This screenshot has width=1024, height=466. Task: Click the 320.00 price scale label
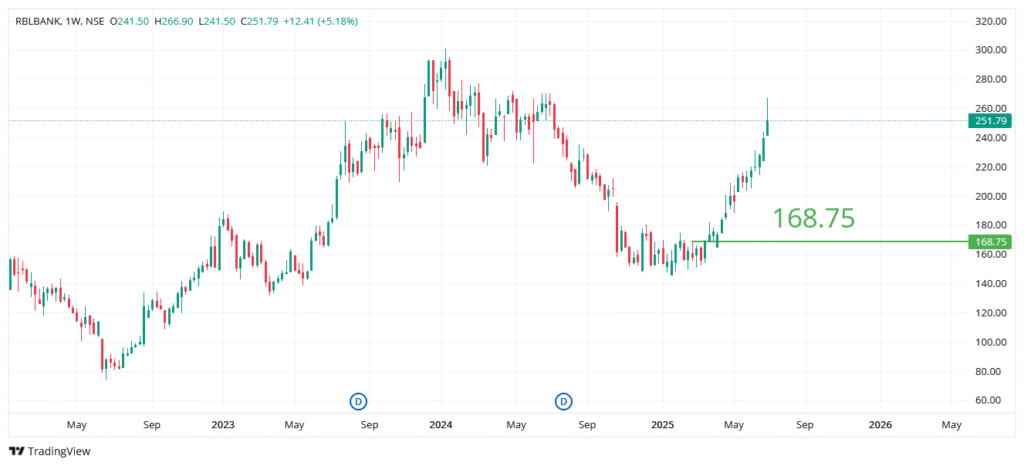(989, 21)
